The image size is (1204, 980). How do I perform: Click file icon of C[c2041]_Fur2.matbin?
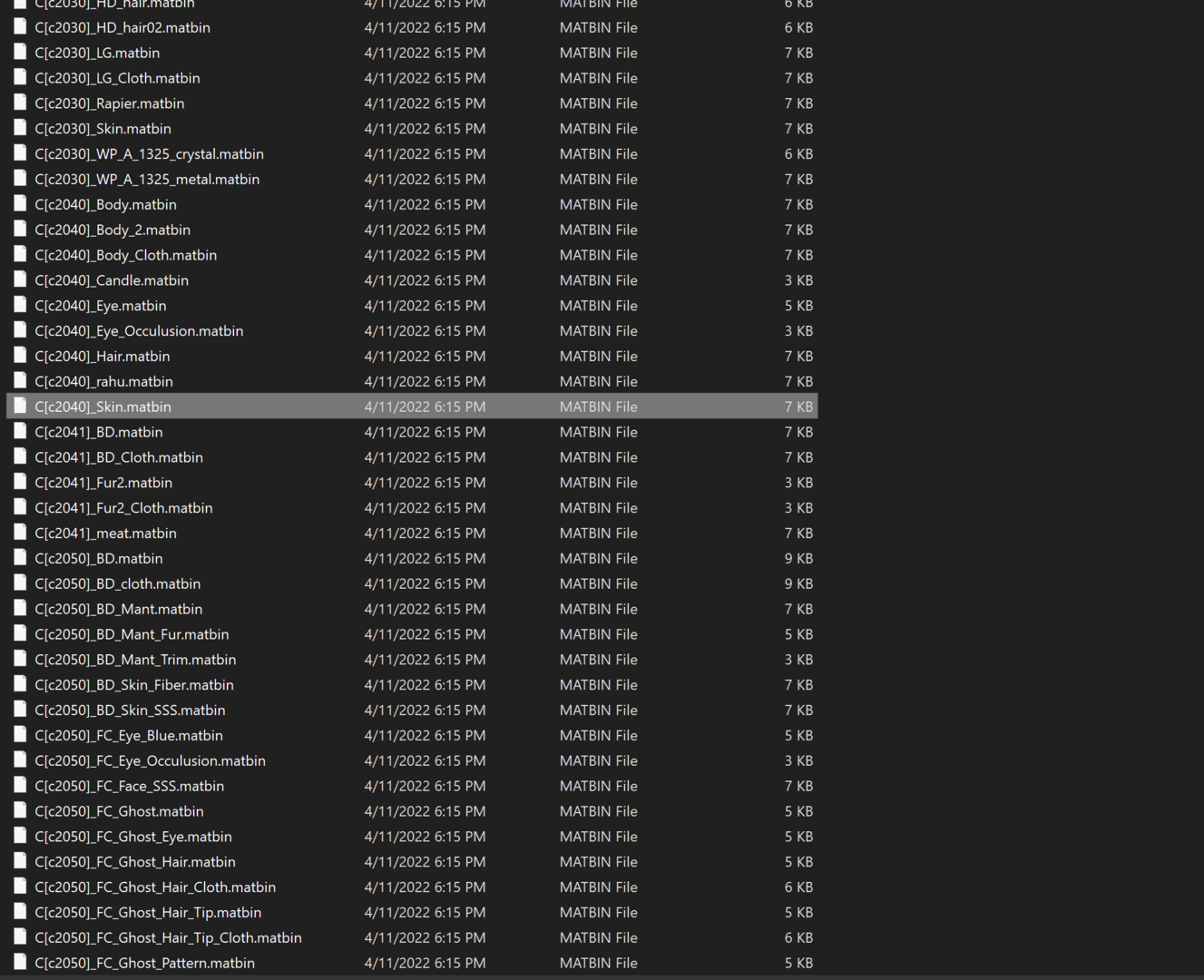[20, 483]
